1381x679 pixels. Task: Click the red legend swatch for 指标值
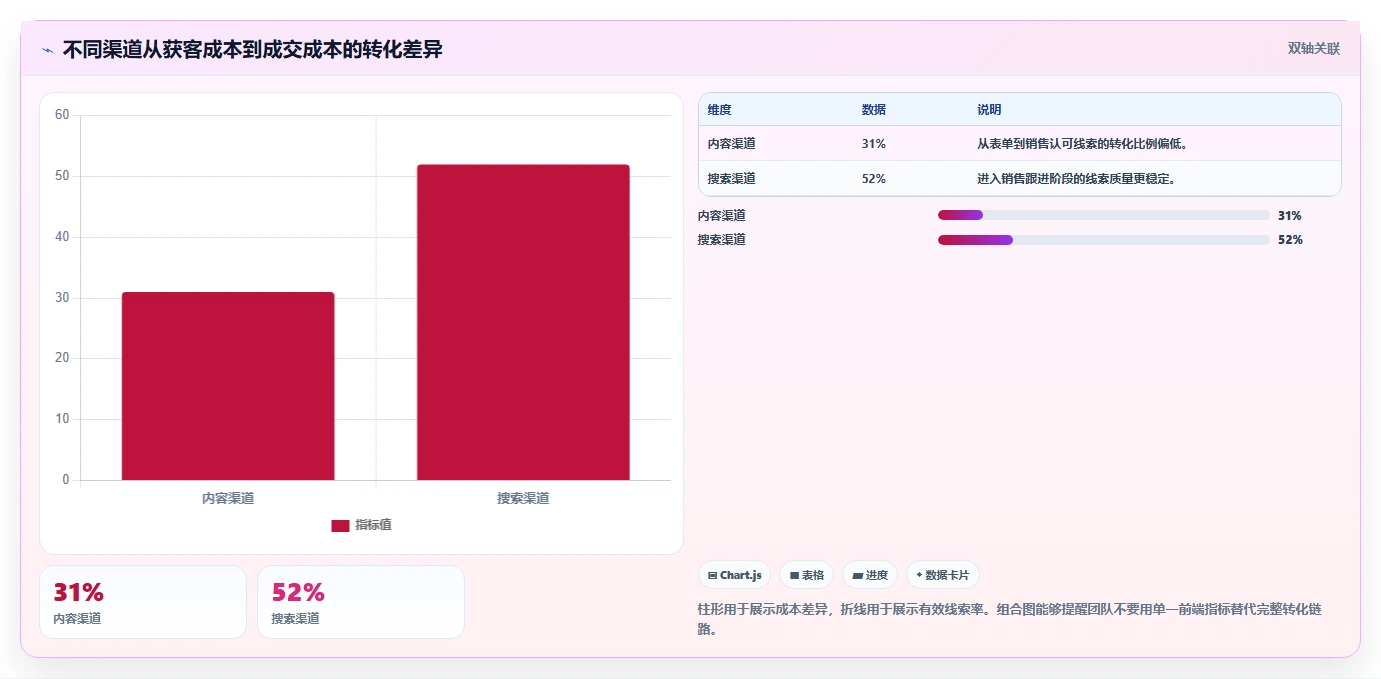340,525
